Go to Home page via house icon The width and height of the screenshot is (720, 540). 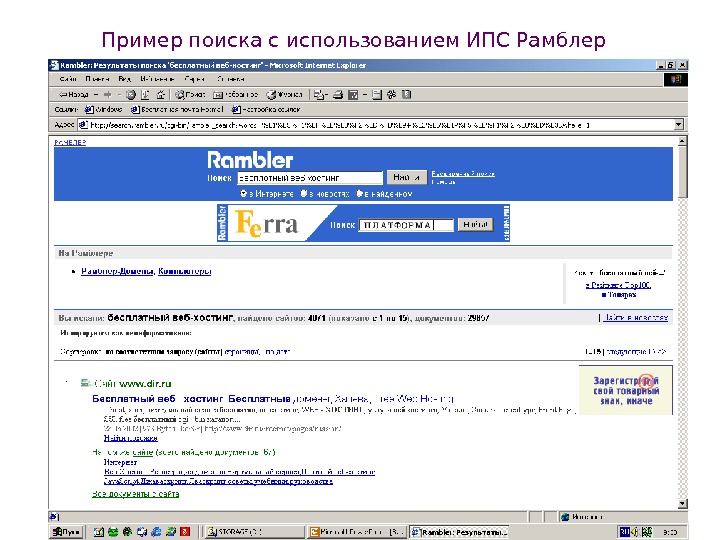point(160,95)
